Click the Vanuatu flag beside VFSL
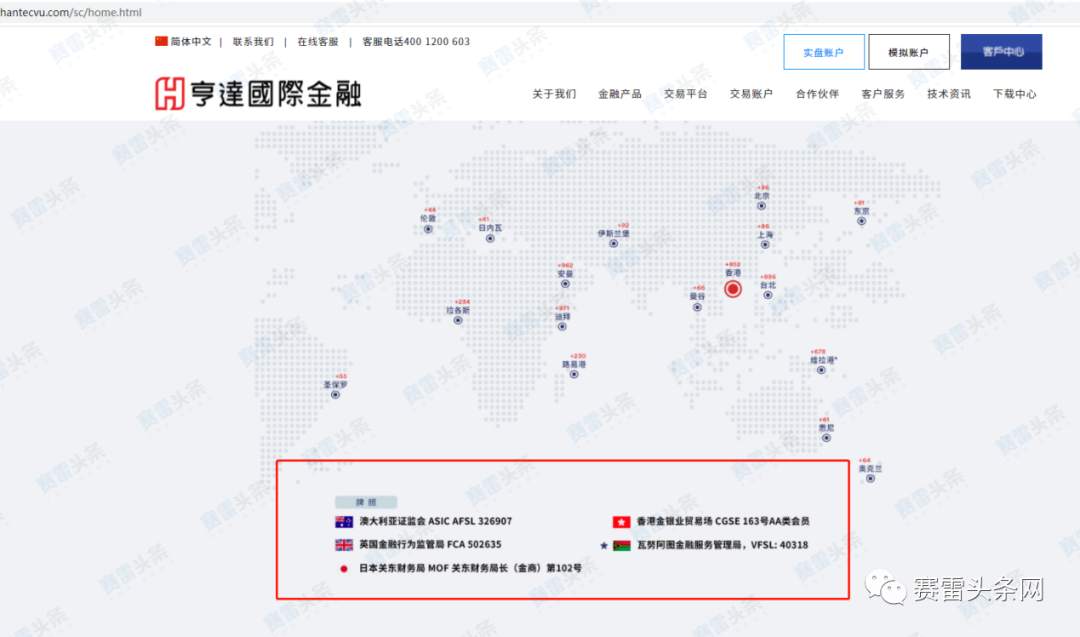 click(x=621, y=545)
